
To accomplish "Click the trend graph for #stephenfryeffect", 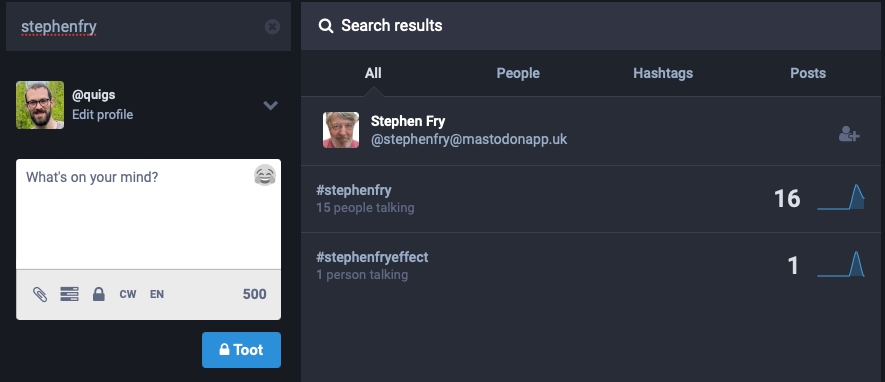I will (841, 265).
